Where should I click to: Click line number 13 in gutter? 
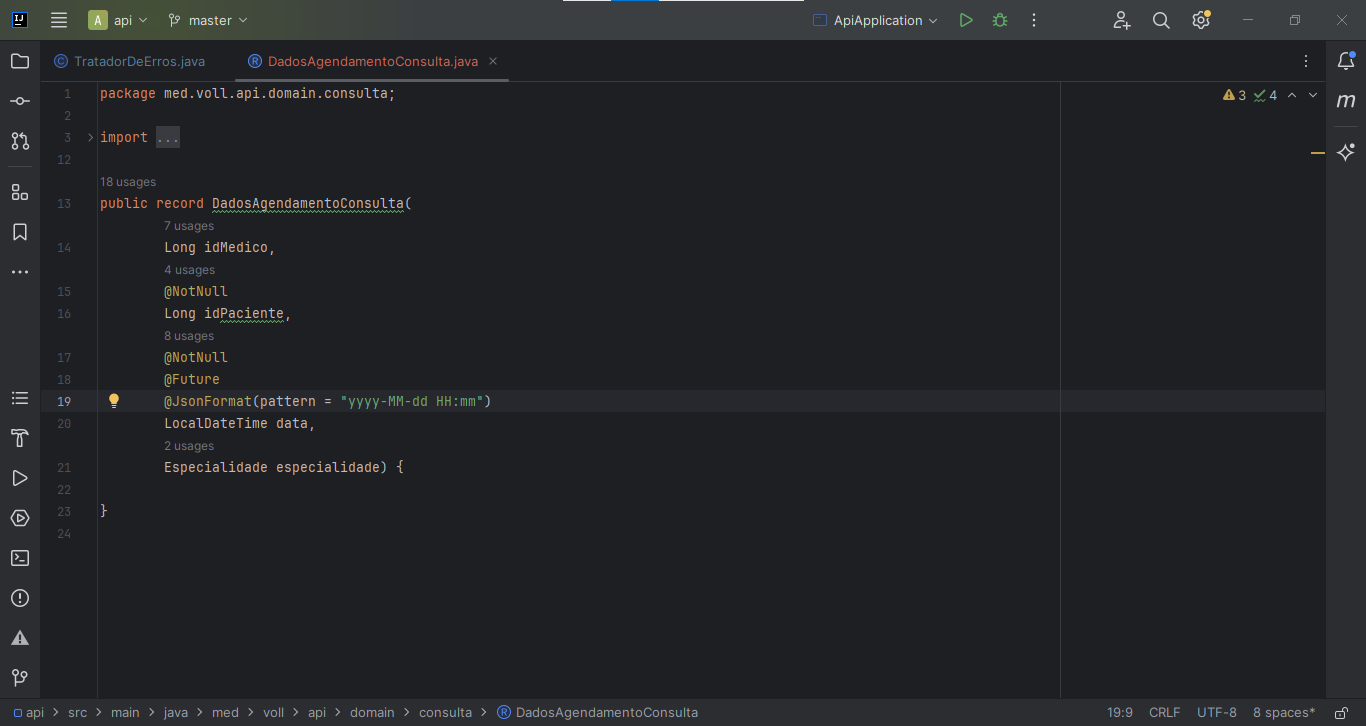(65, 203)
